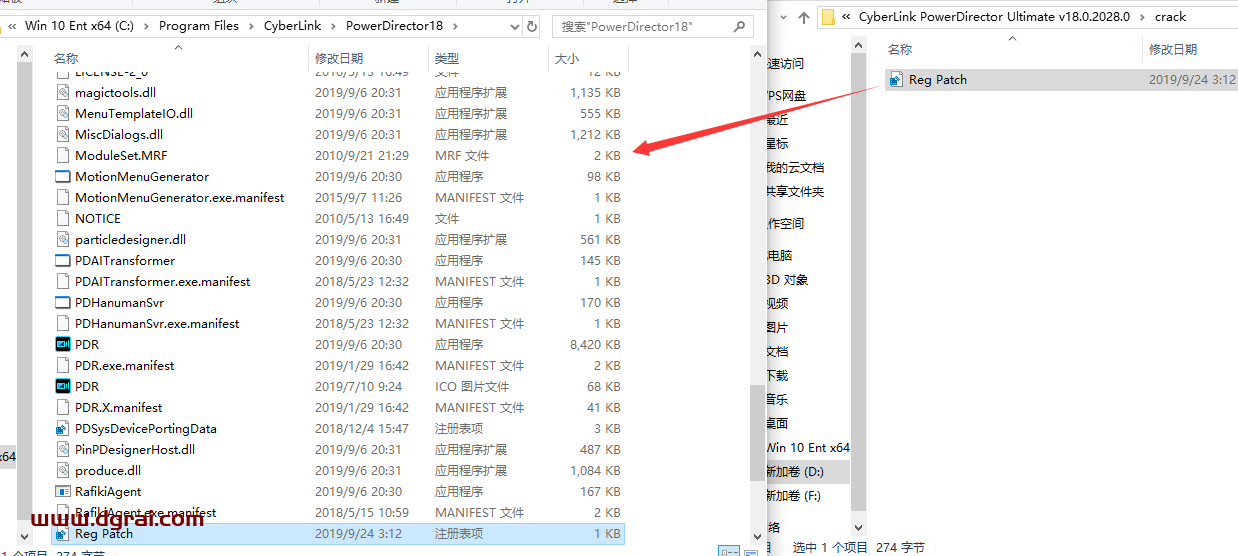The width and height of the screenshot is (1238, 556).
Task: Go to Program Files breadcrumb
Action: click(199, 26)
